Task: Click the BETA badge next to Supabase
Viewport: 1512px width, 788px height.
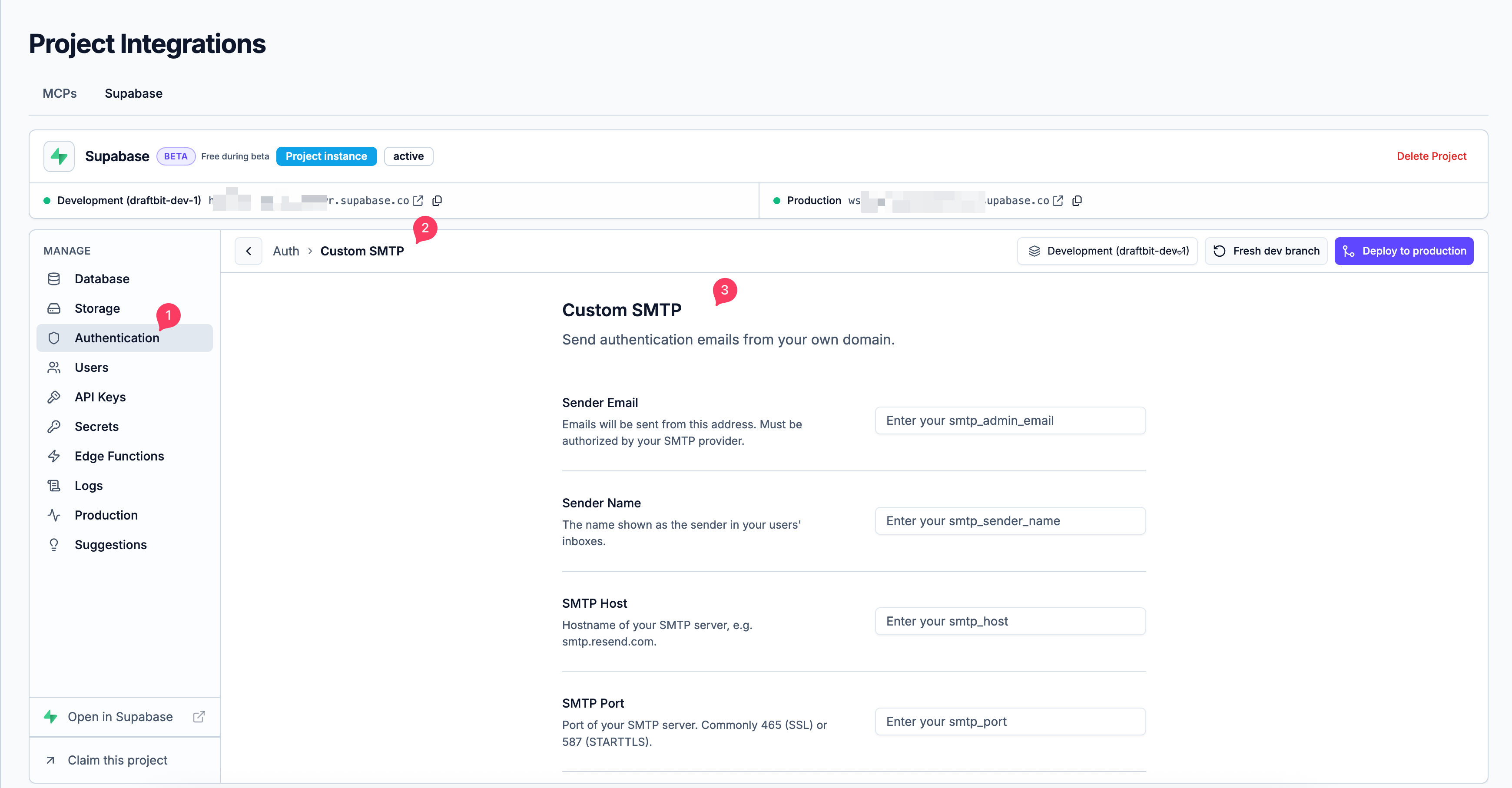Action: click(176, 156)
